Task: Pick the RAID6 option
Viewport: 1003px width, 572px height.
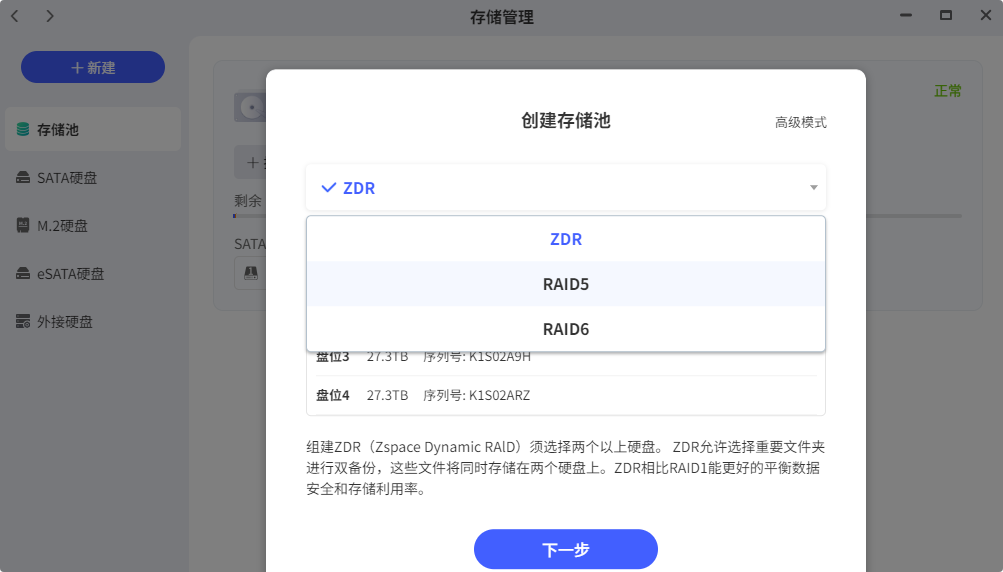Action: click(x=565, y=329)
